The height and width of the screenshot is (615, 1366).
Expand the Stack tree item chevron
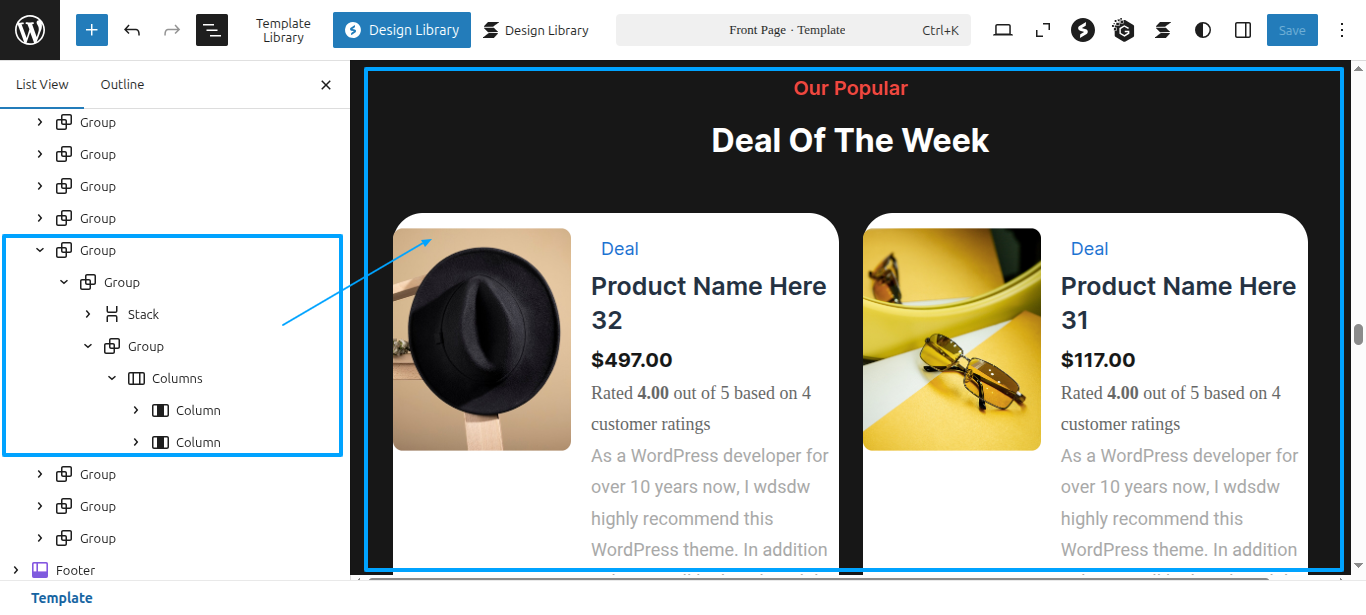click(88, 314)
